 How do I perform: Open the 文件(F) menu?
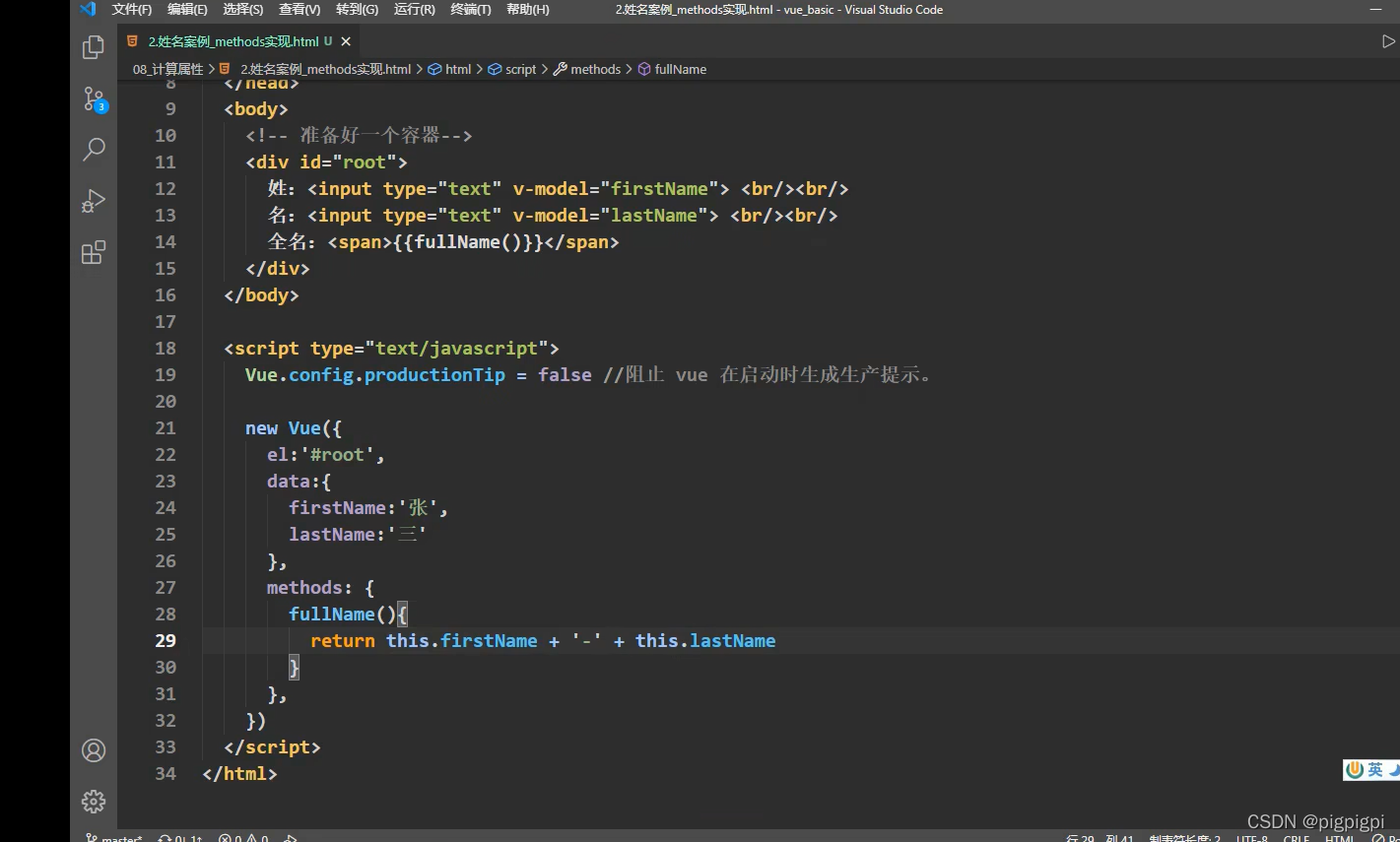132,9
